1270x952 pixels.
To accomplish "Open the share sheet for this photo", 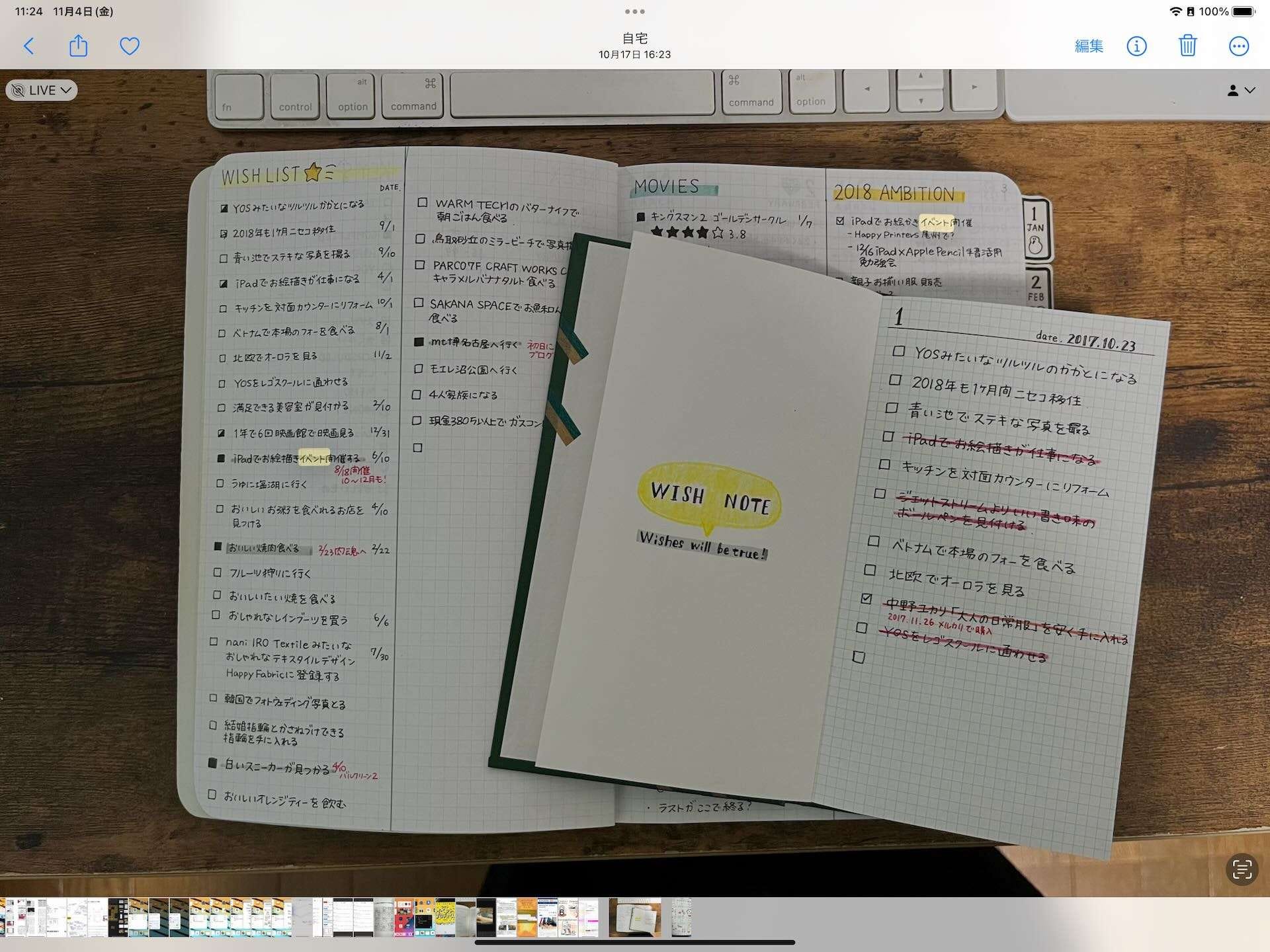I will pyautogui.click(x=79, y=46).
